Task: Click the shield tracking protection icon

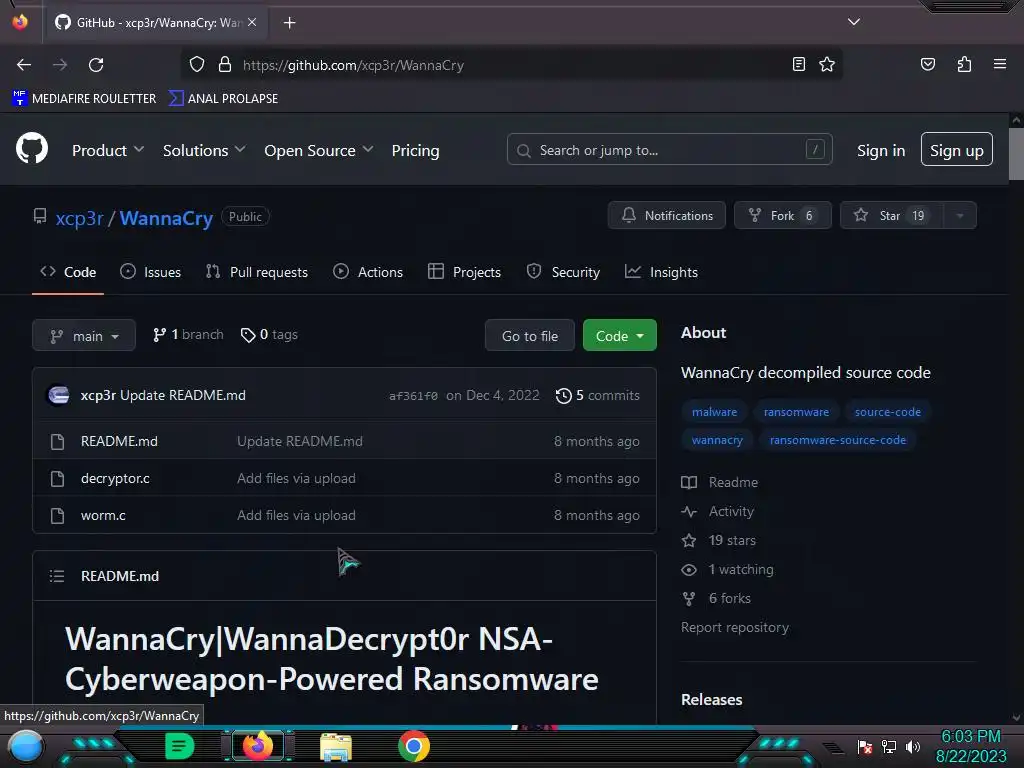Action: (197, 65)
